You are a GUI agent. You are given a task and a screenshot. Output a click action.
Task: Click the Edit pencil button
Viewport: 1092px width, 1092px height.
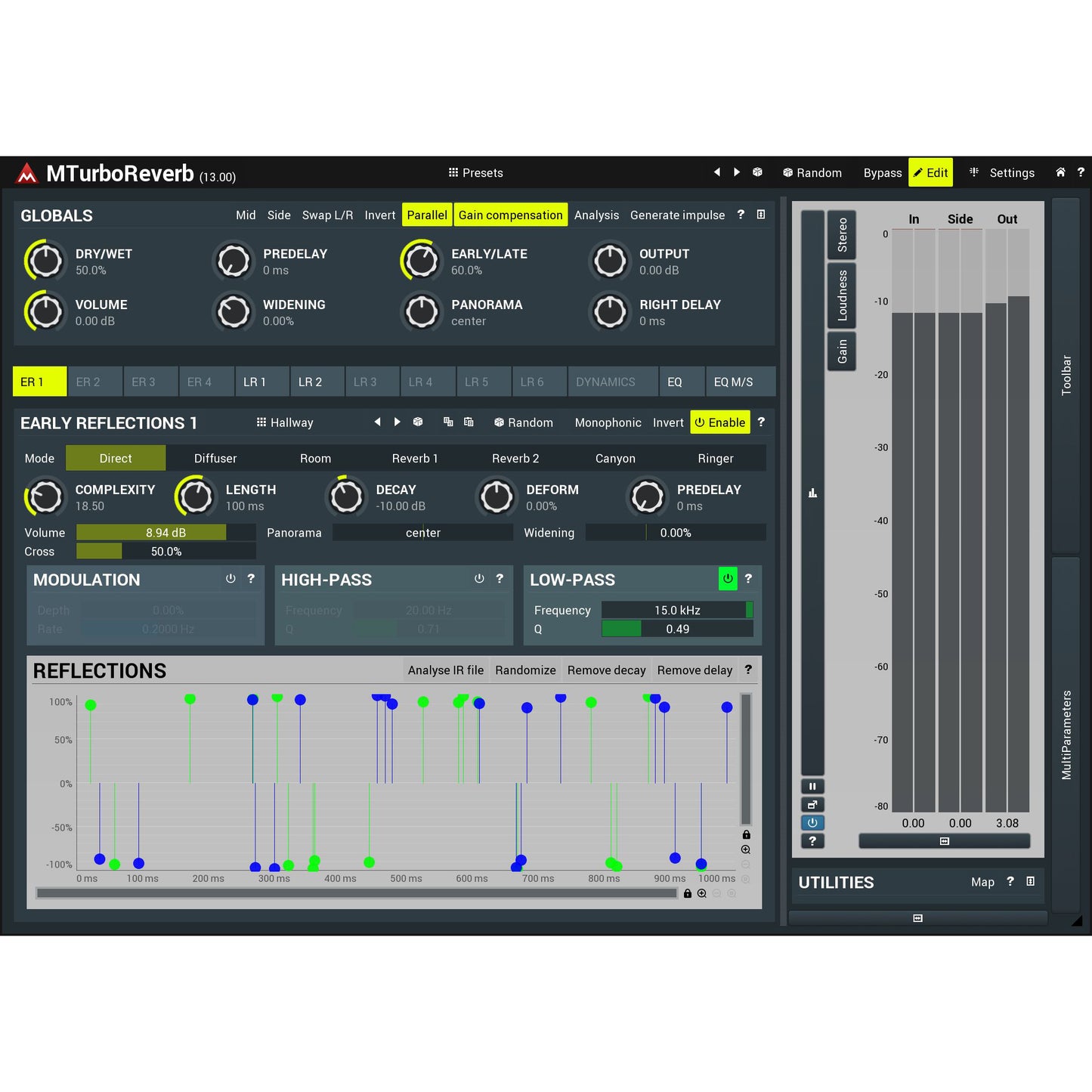pyautogui.click(x=930, y=172)
